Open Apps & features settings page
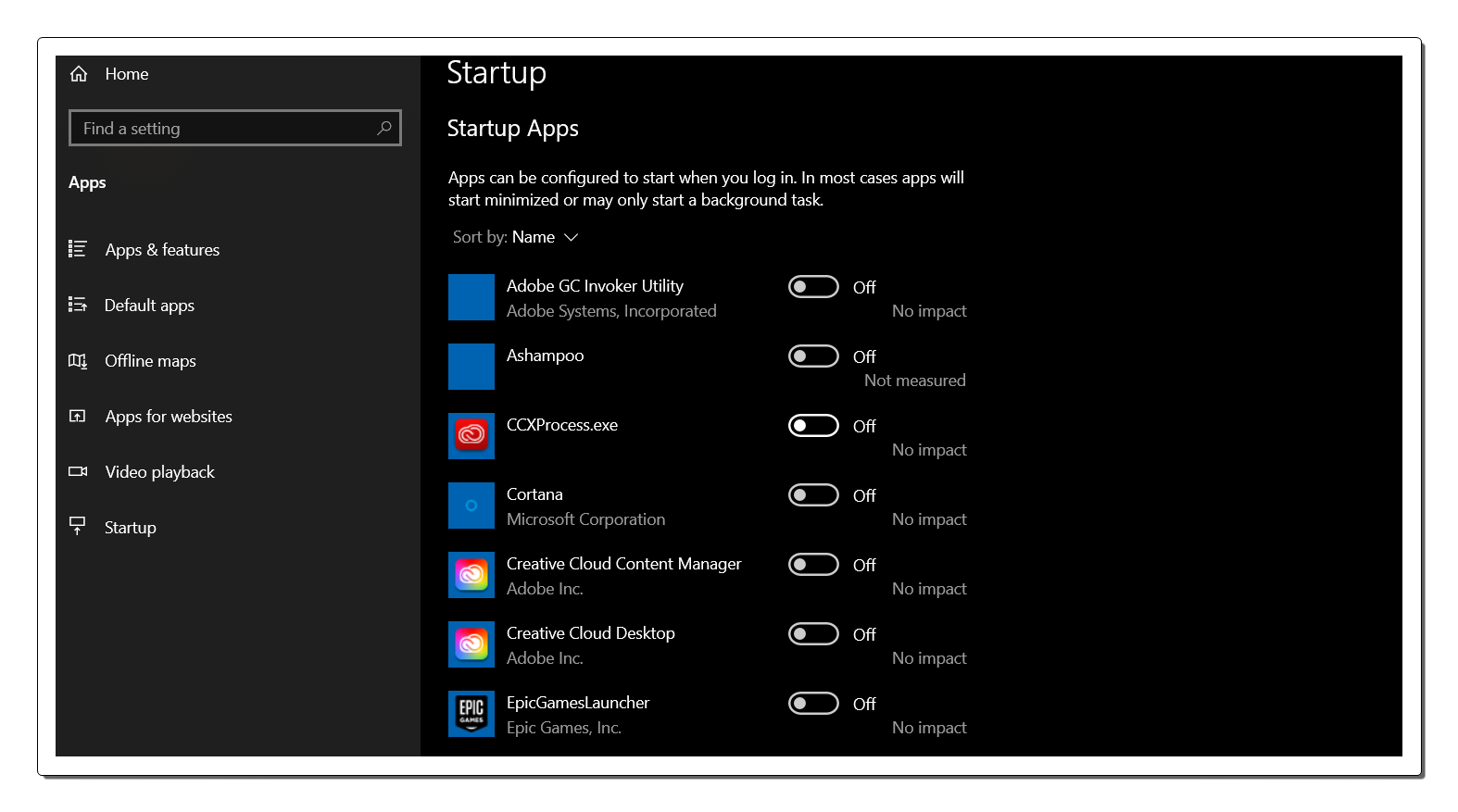The width and height of the screenshot is (1458, 812). click(162, 250)
